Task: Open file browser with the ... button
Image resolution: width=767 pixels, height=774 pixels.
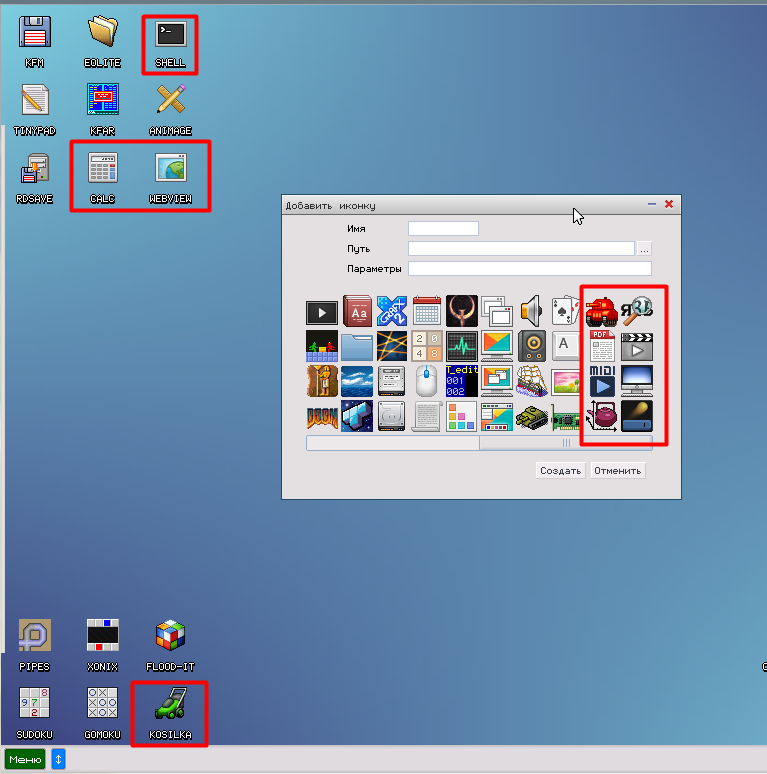Action: click(x=644, y=249)
